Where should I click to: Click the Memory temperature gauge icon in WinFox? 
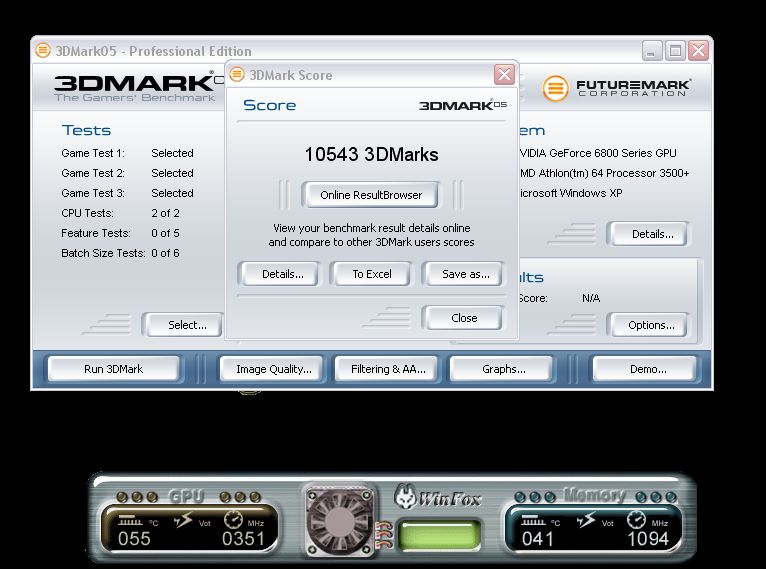tap(533, 519)
